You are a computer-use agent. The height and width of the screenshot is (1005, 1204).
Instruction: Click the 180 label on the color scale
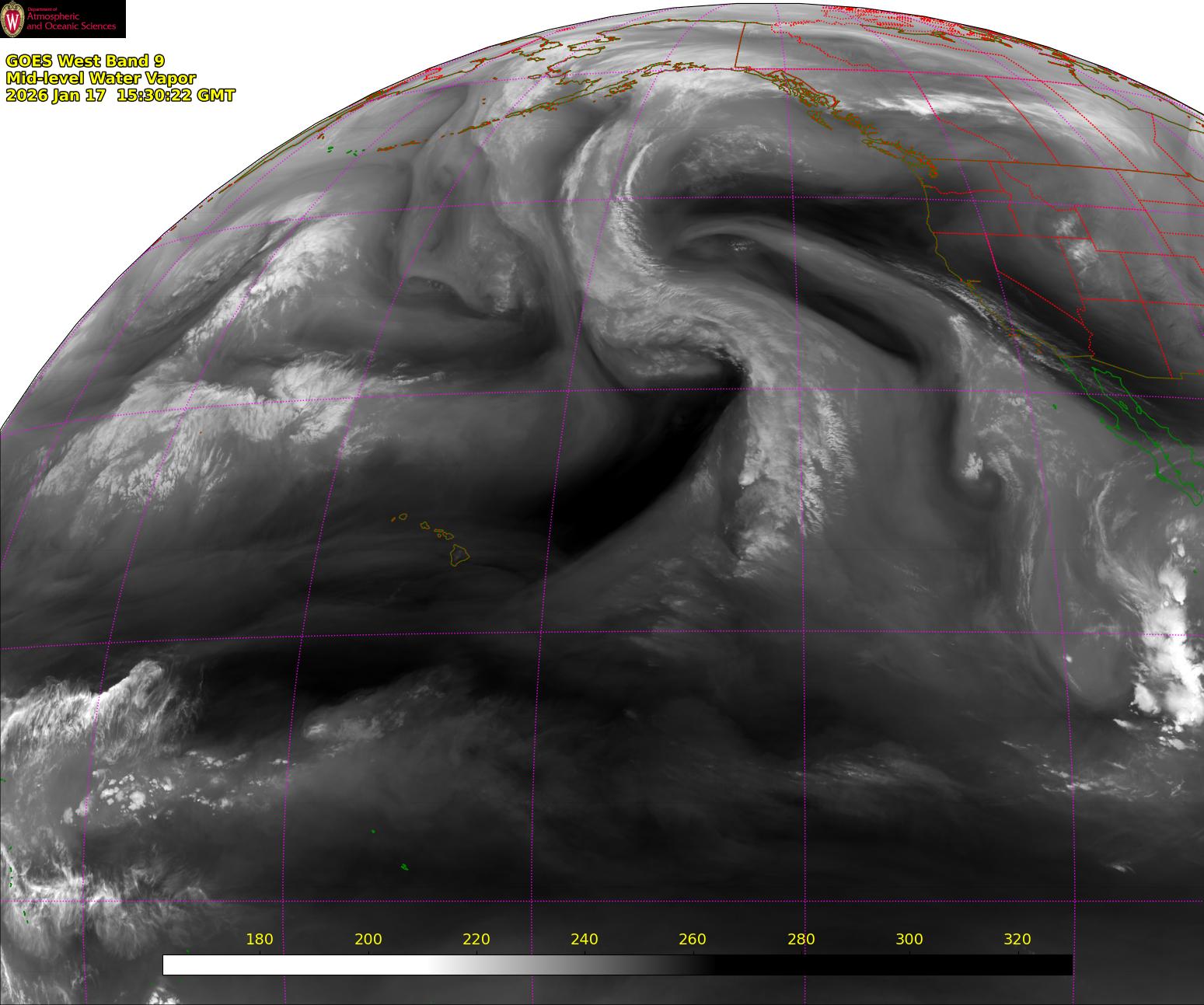(x=260, y=940)
